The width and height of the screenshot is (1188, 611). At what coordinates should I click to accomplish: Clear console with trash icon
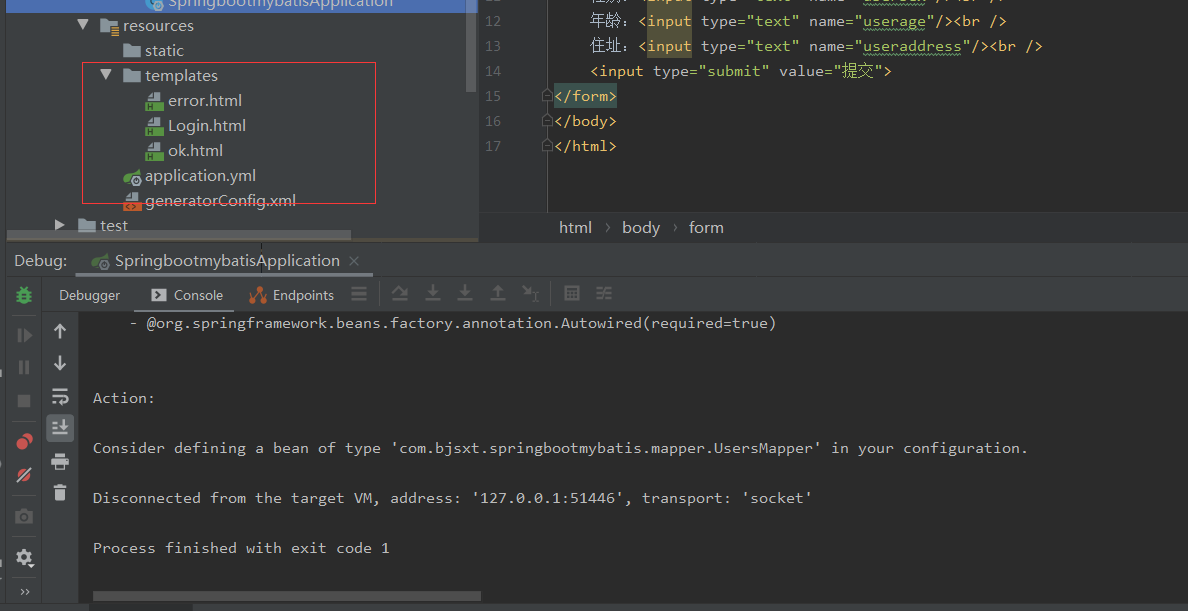pyautogui.click(x=60, y=492)
